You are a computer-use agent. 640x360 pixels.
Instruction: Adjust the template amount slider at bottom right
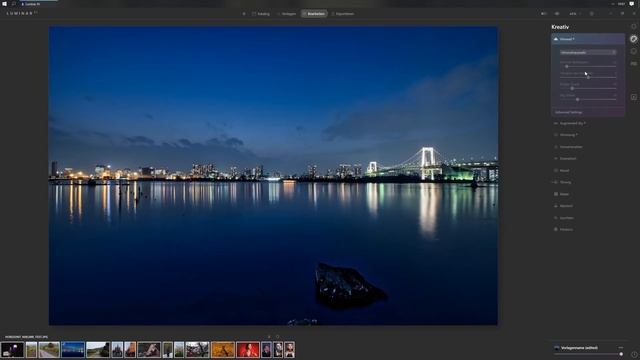[x=588, y=354]
